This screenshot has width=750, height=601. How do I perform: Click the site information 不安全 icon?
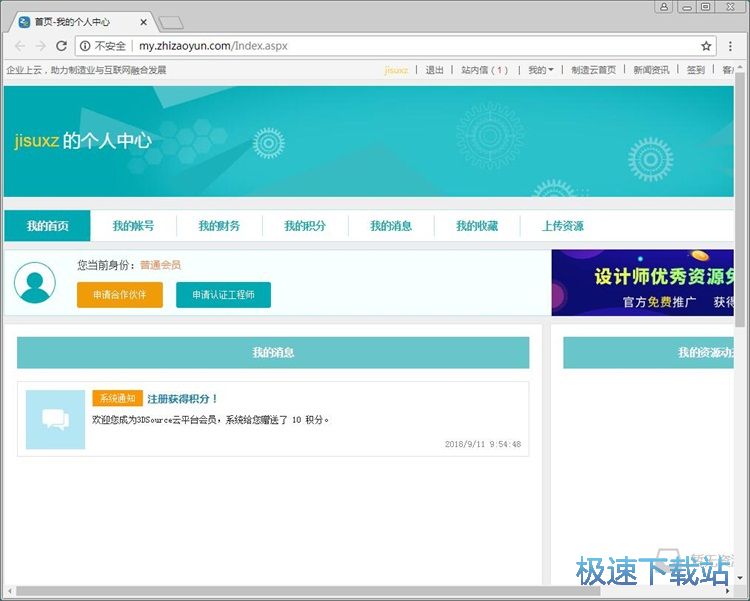click(86, 46)
